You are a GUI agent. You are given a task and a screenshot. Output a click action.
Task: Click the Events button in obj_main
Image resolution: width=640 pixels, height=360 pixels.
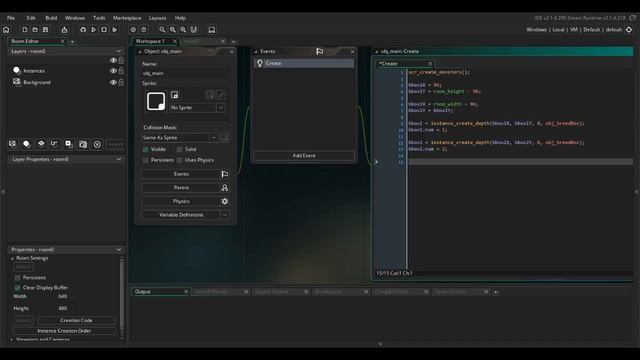[x=181, y=174]
